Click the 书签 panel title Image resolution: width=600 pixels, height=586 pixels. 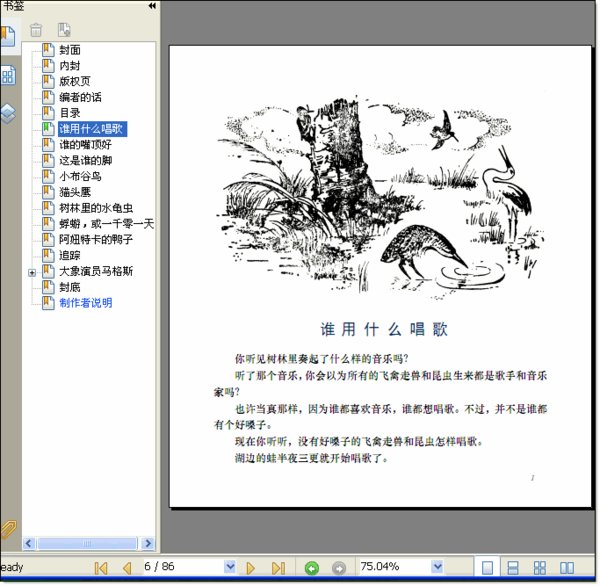[x=12, y=5]
